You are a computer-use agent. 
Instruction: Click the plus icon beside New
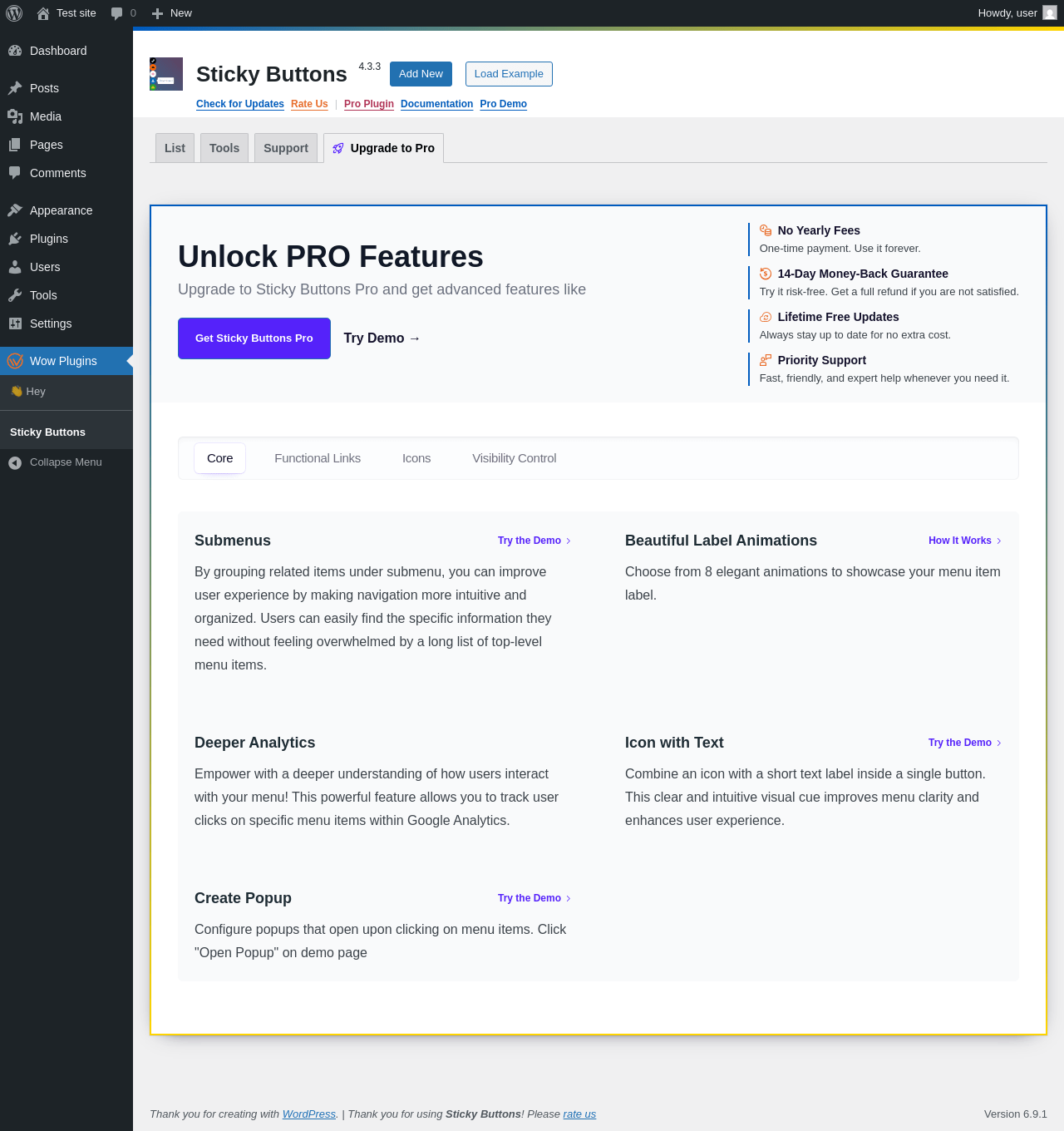tap(157, 13)
